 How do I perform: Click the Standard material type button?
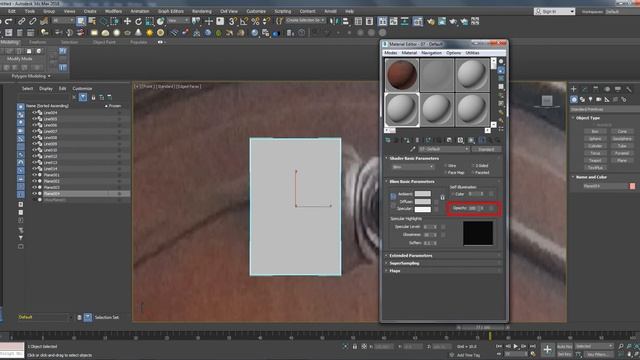pos(486,149)
